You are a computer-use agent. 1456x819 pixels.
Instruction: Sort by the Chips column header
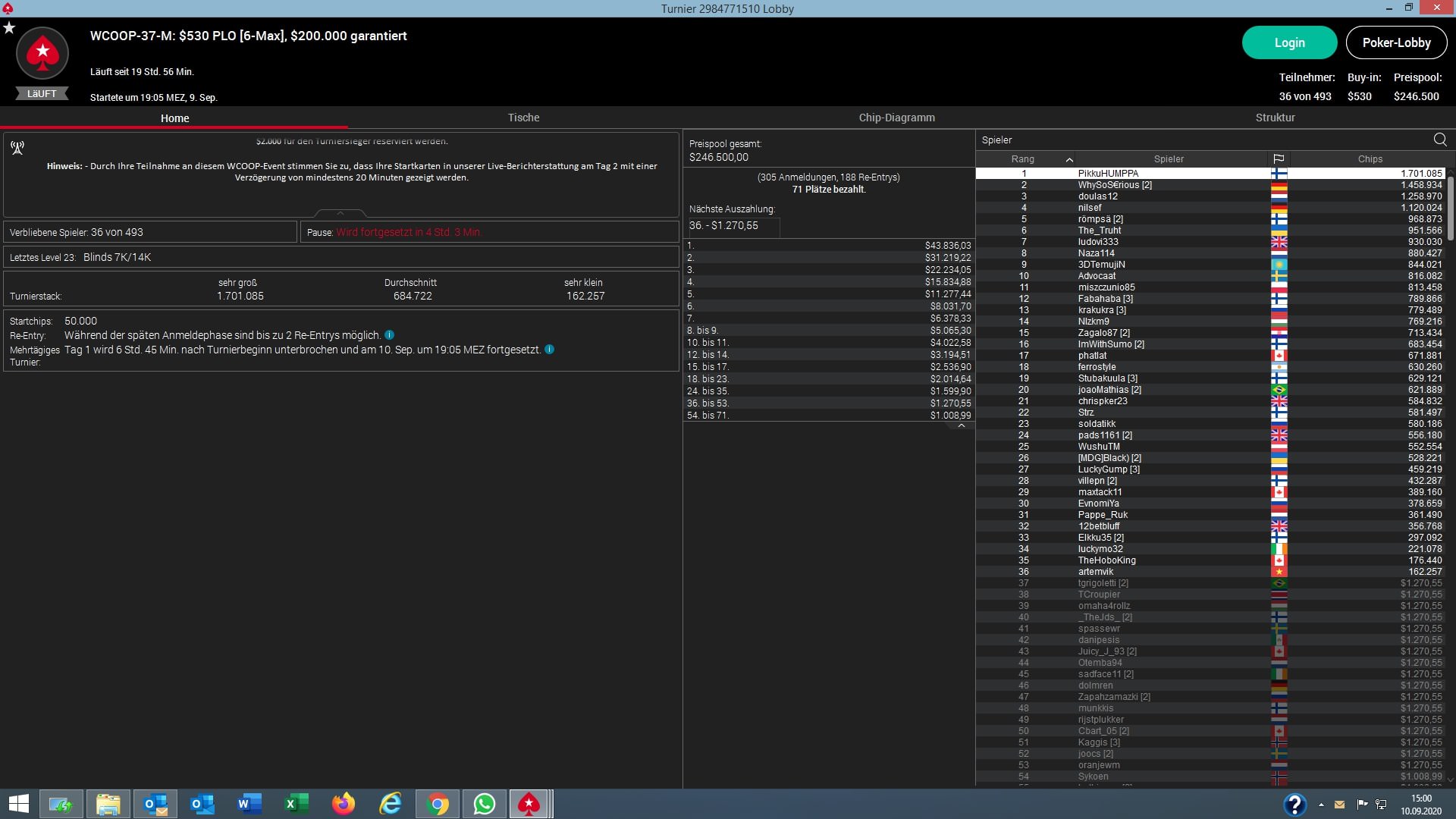pos(1370,159)
